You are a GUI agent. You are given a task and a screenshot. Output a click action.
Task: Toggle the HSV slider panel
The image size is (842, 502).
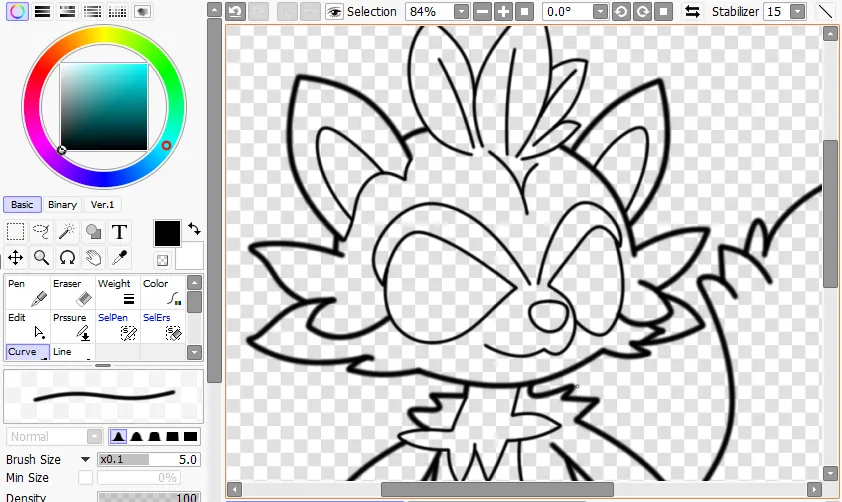pyautogui.click(x=67, y=11)
